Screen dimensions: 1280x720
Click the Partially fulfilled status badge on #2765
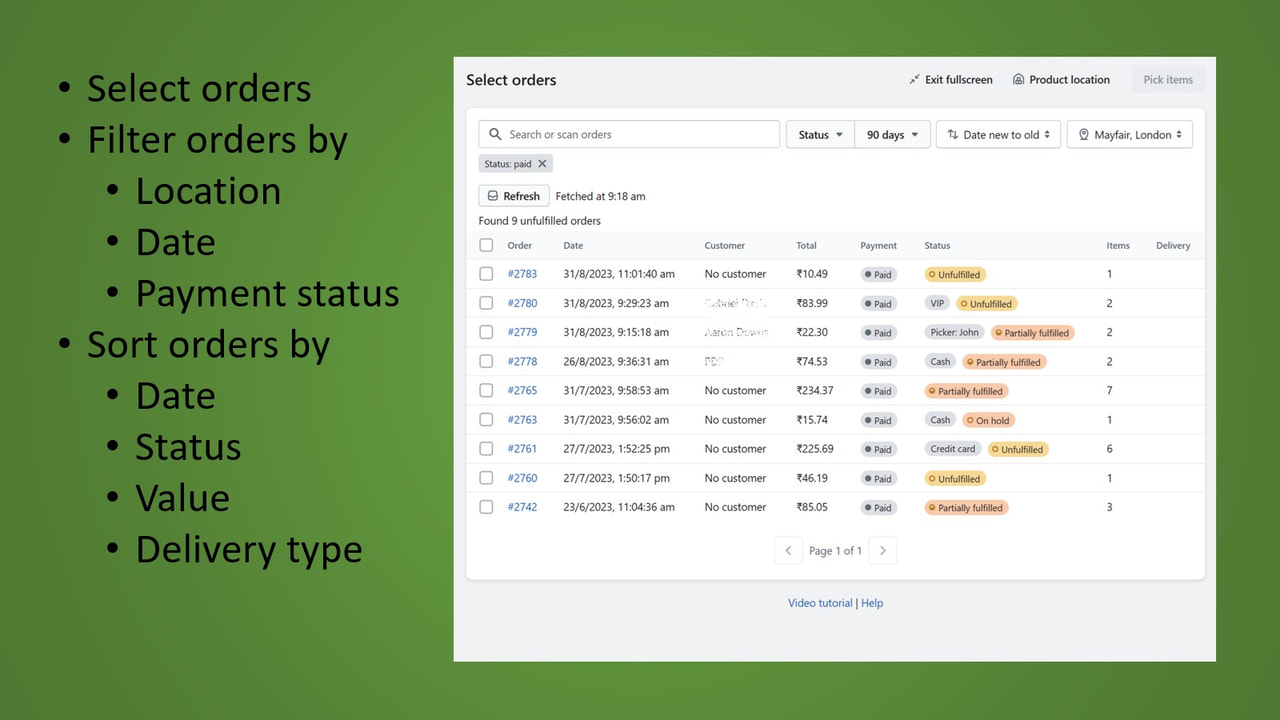965,390
